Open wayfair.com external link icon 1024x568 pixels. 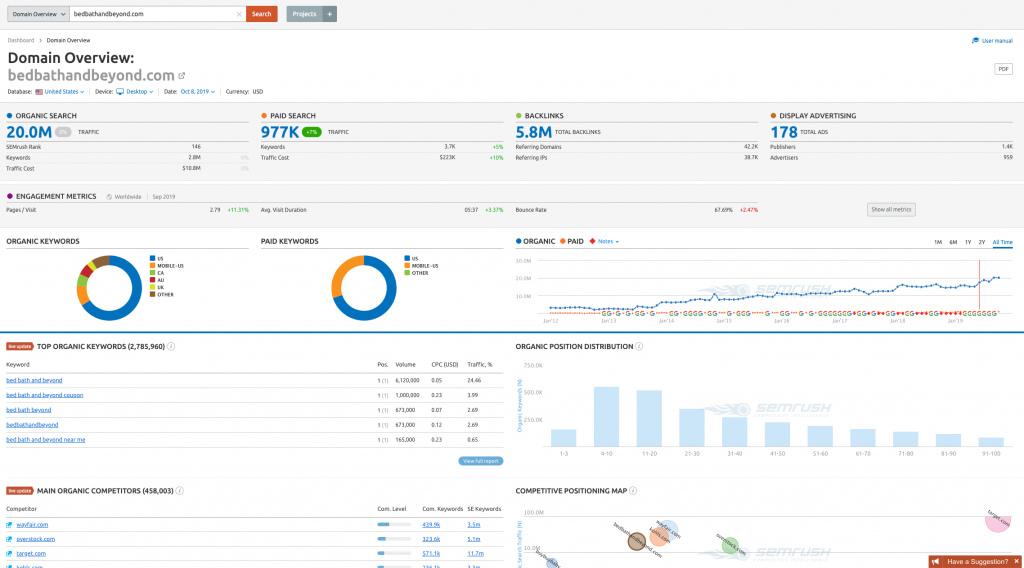[x=10, y=525]
